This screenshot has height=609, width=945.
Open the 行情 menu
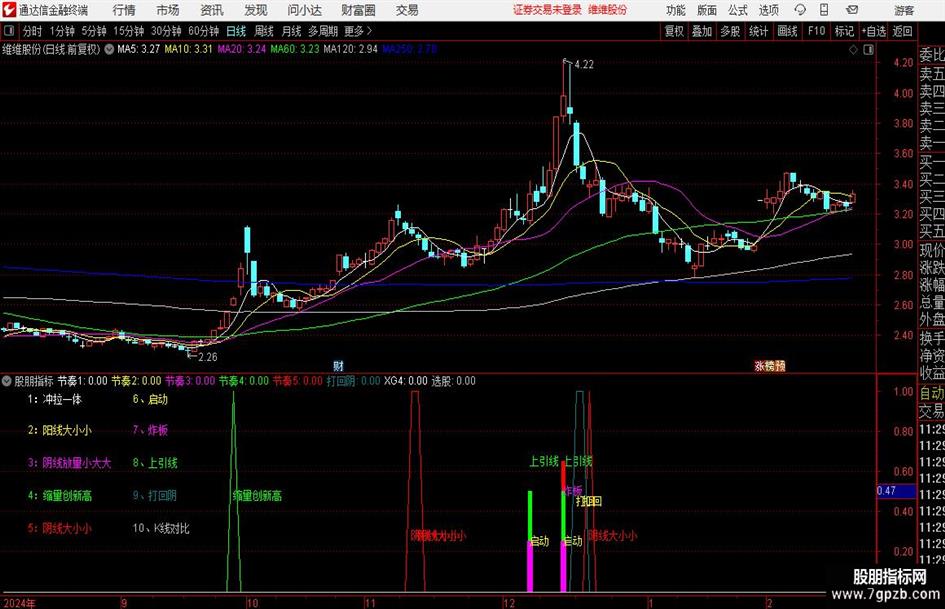pyautogui.click(x=124, y=10)
